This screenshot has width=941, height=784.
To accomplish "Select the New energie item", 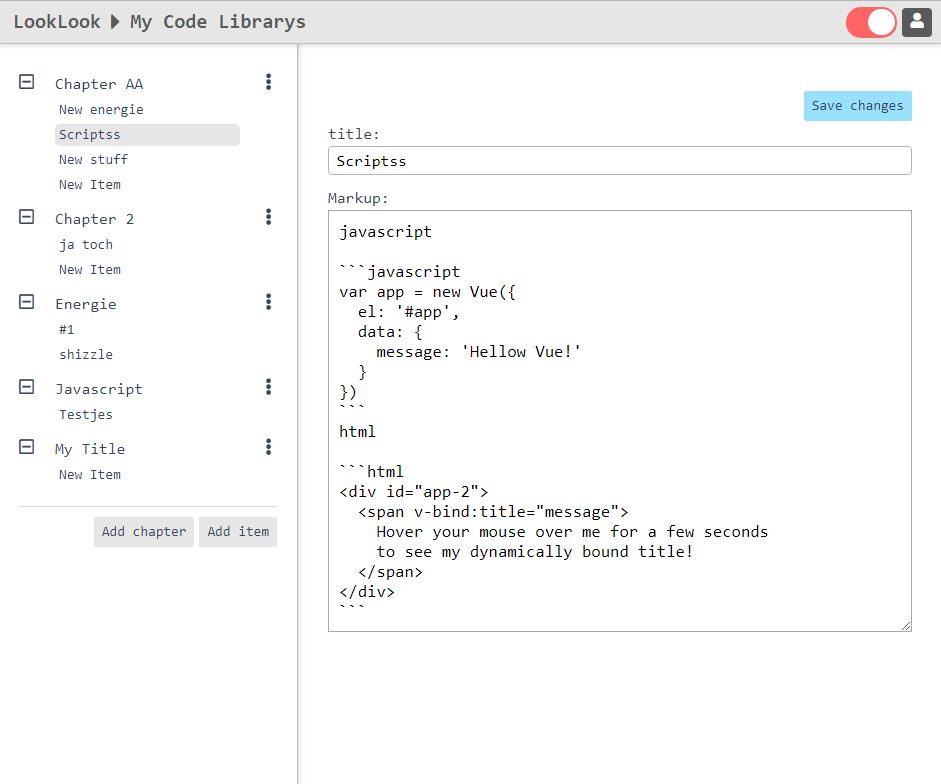I will pos(101,110).
